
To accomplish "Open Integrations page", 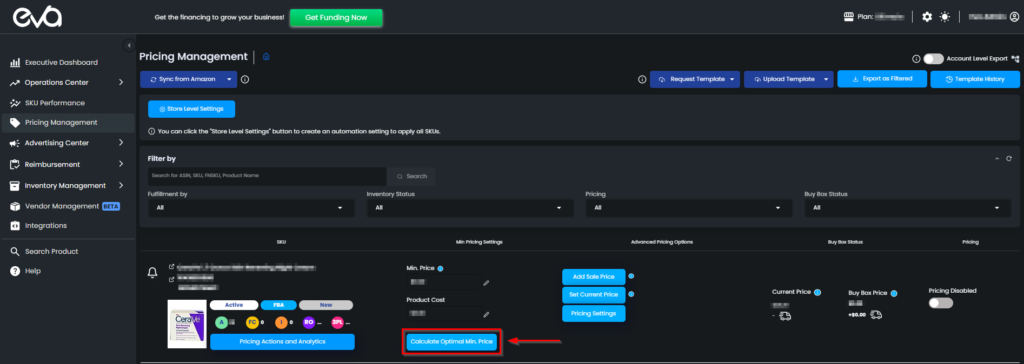I will click(46, 225).
